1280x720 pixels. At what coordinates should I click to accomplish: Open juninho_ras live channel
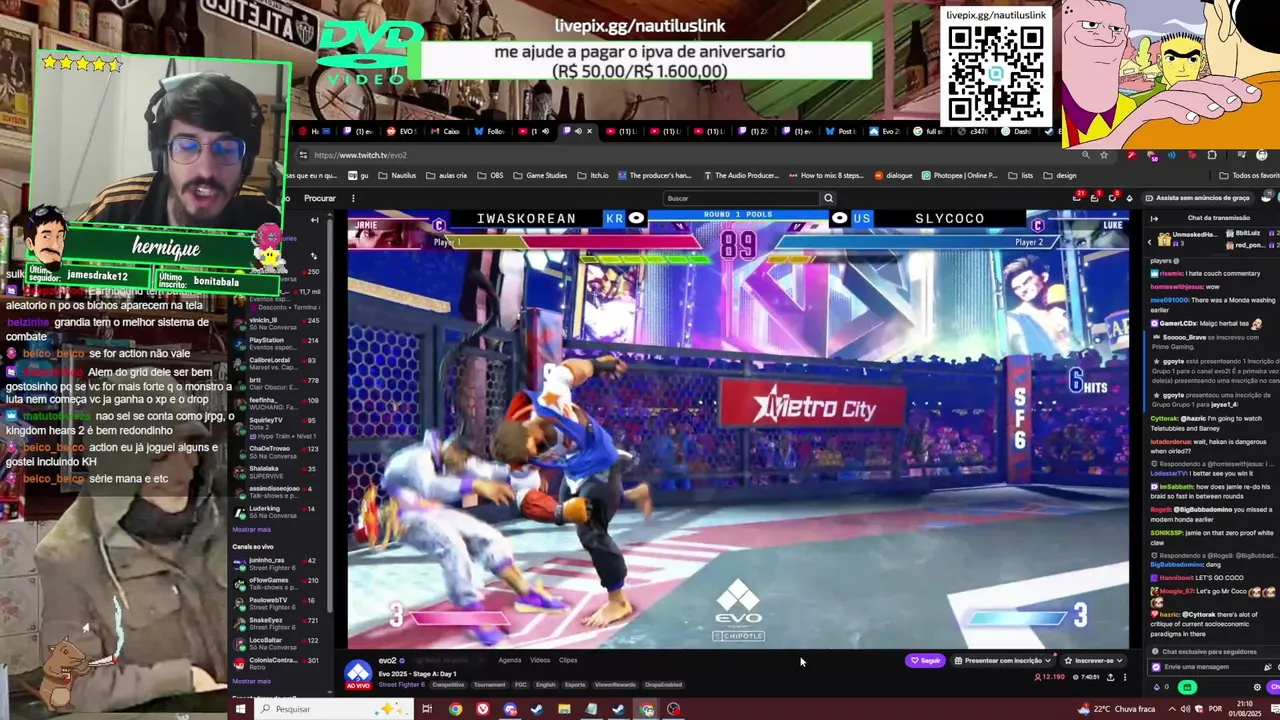276,563
